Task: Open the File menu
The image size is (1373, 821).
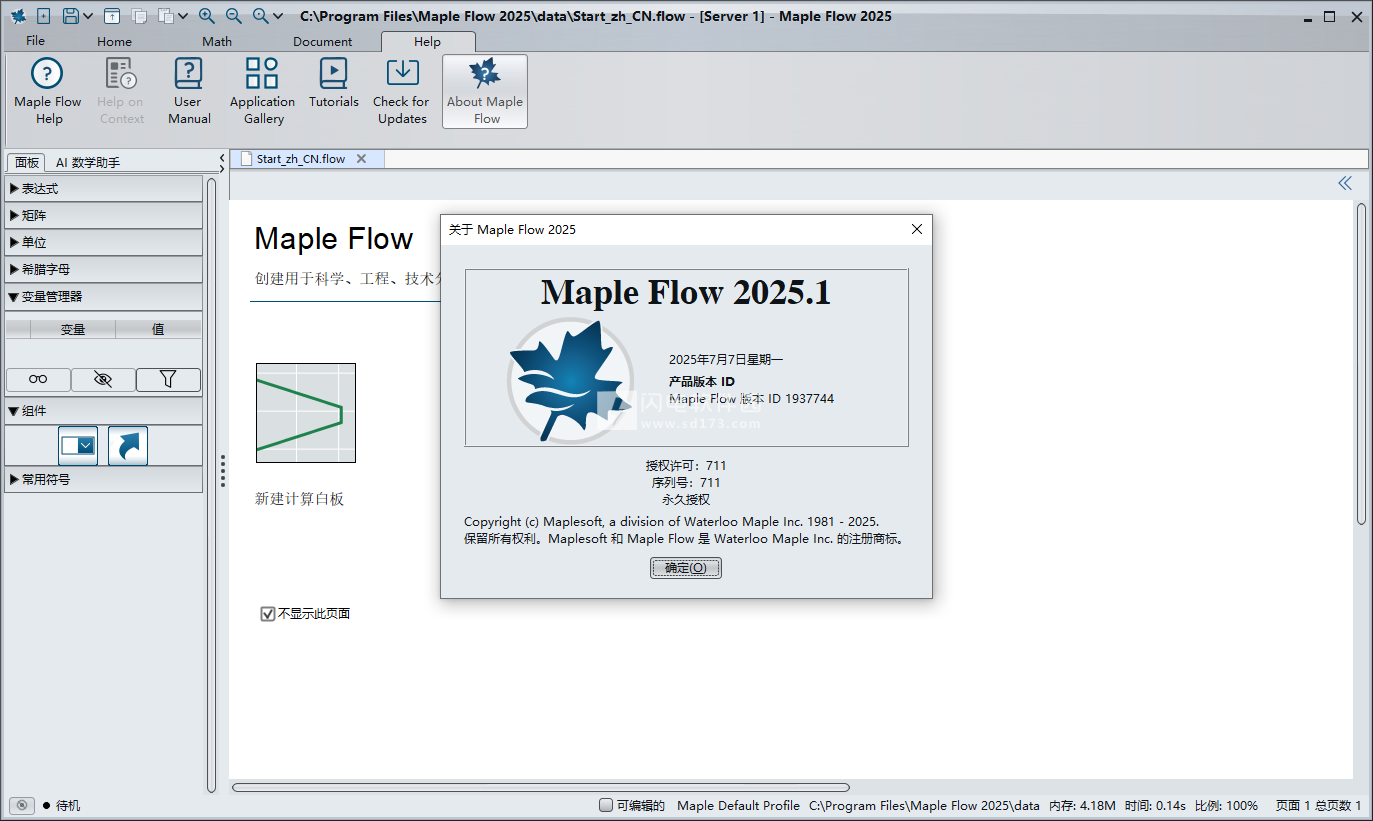Action: coord(36,41)
